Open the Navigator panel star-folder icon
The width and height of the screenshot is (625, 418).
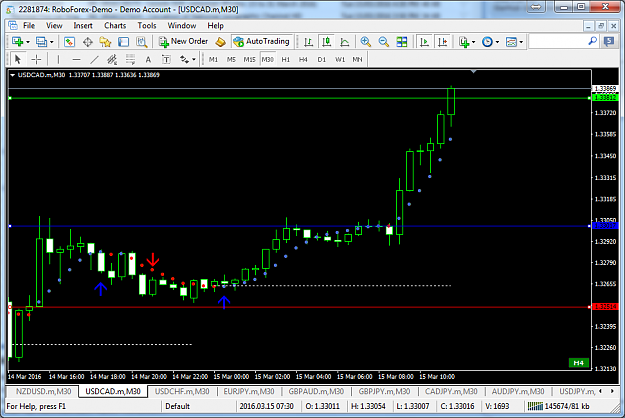(x=105, y=42)
